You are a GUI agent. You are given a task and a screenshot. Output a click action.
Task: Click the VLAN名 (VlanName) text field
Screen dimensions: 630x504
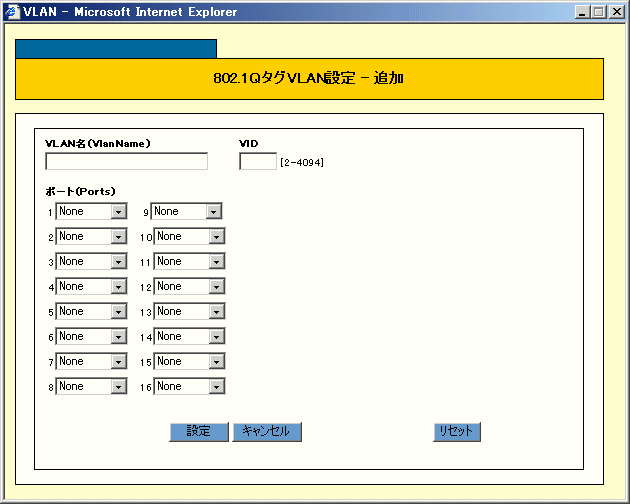pos(126,162)
